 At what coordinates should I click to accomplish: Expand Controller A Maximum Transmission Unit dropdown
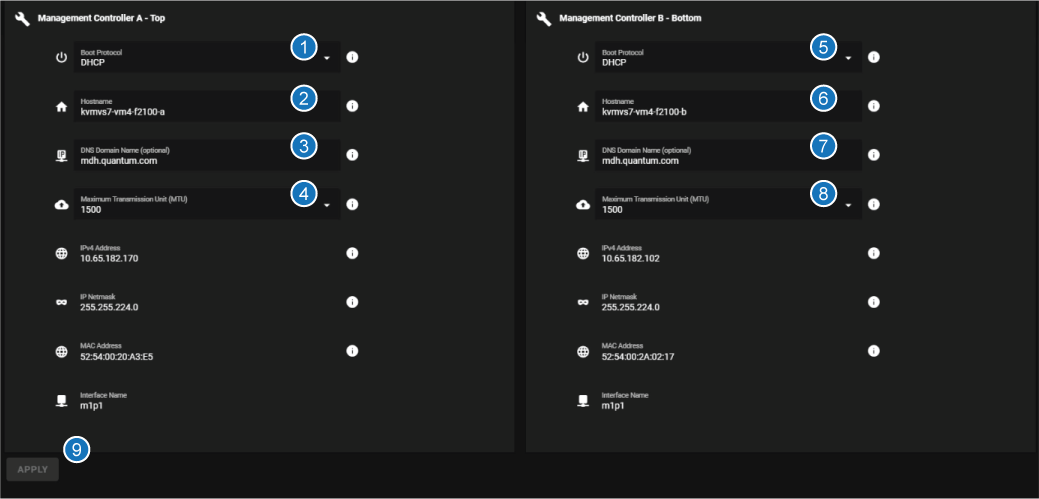point(326,205)
